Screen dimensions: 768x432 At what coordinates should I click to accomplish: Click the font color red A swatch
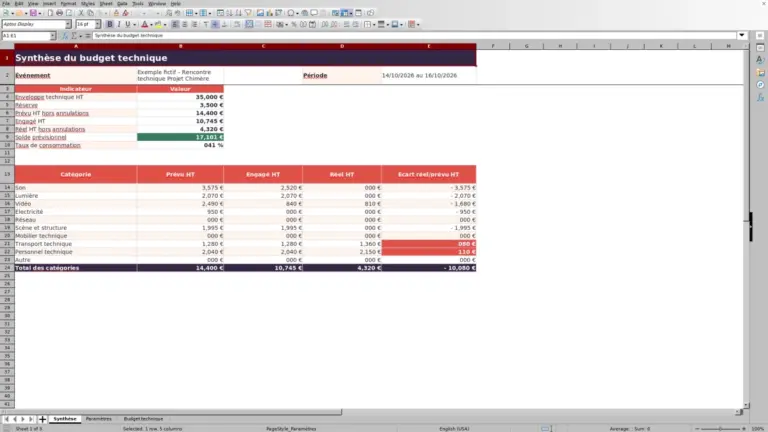(144, 24)
